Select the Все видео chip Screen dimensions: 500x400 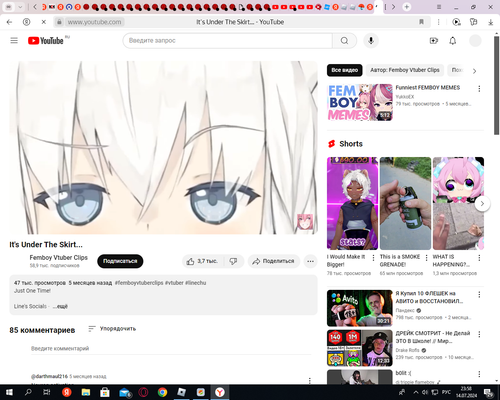344,70
